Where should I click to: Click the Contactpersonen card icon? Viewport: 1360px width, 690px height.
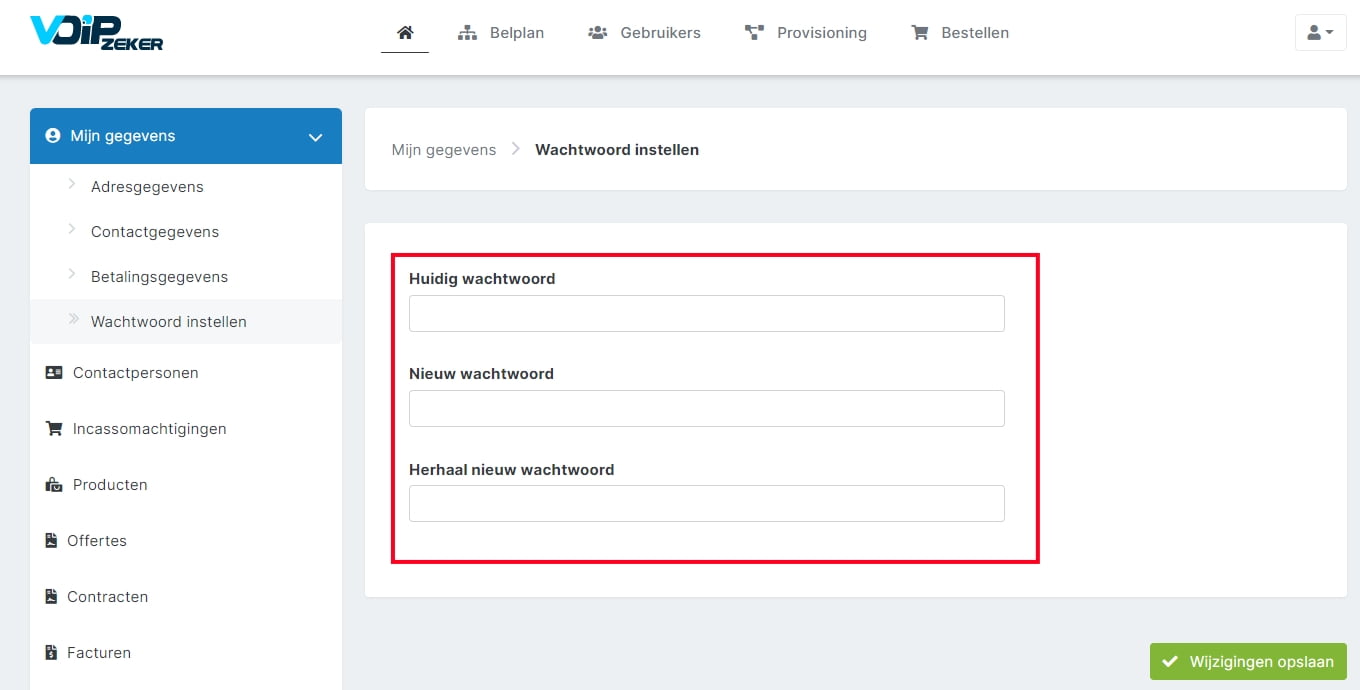pyautogui.click(x=54, y=372)
